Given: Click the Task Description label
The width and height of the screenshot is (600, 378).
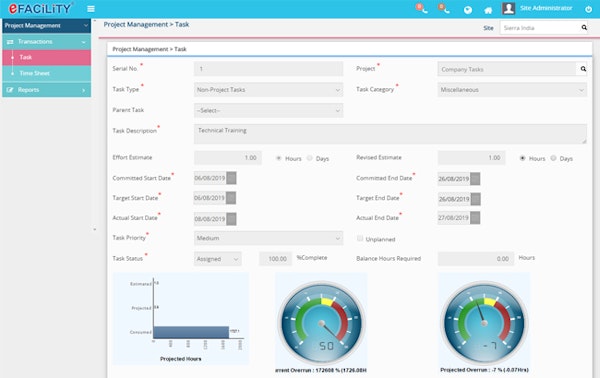Looking at the screenshot, I should [134, 131].
